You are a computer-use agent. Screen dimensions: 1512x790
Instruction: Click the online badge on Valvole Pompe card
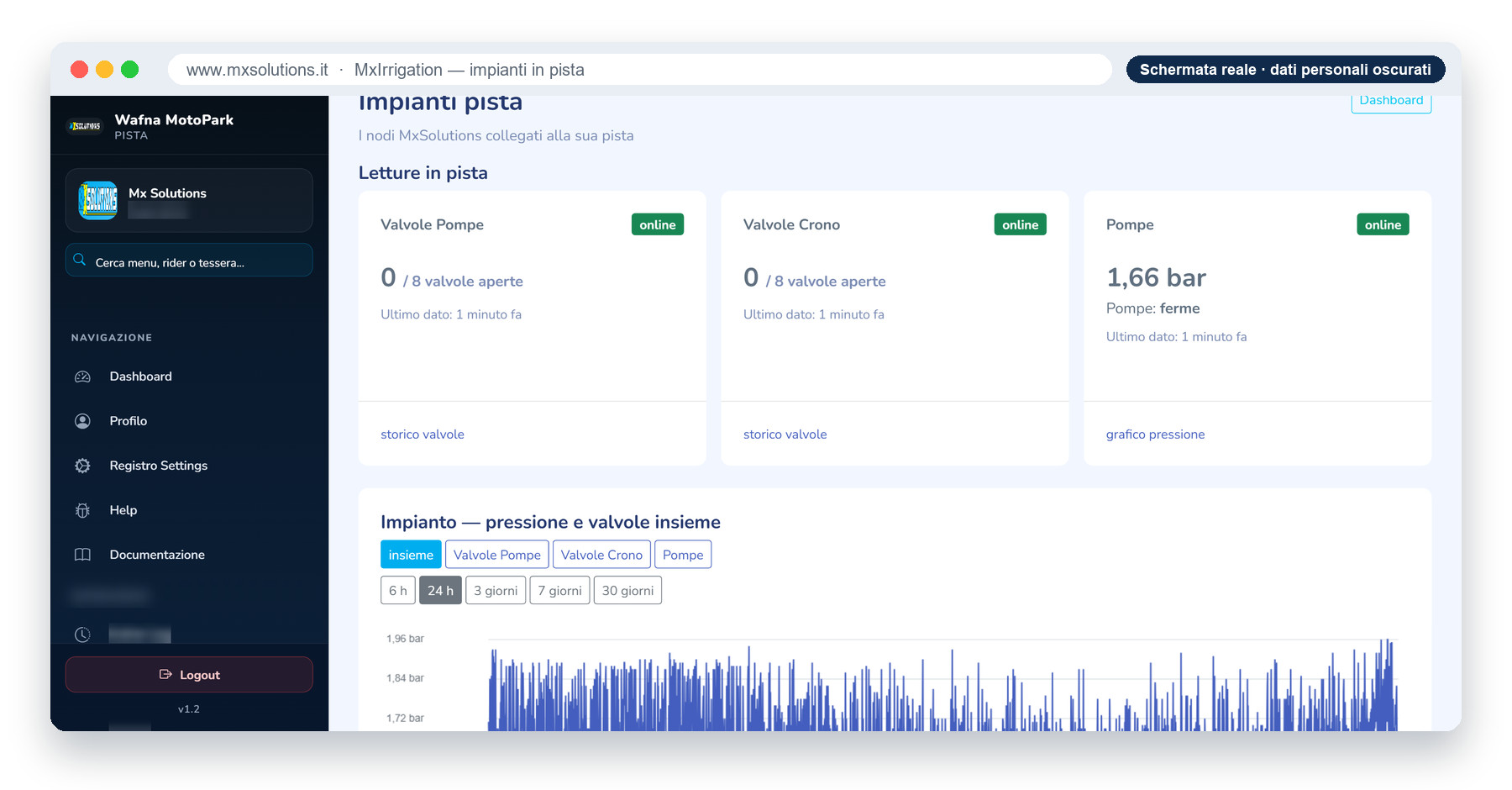pos(658,224)
